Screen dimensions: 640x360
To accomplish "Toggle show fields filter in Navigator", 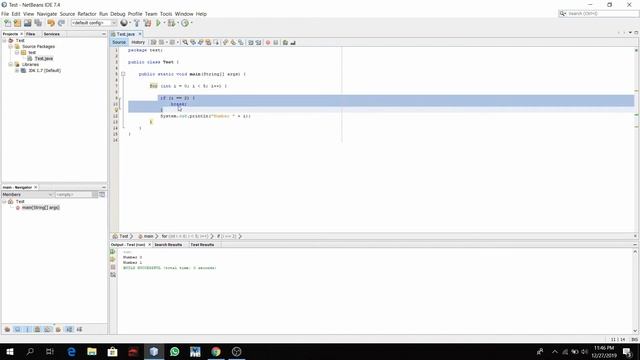I will pyautogui.click(x=18, y=329).
